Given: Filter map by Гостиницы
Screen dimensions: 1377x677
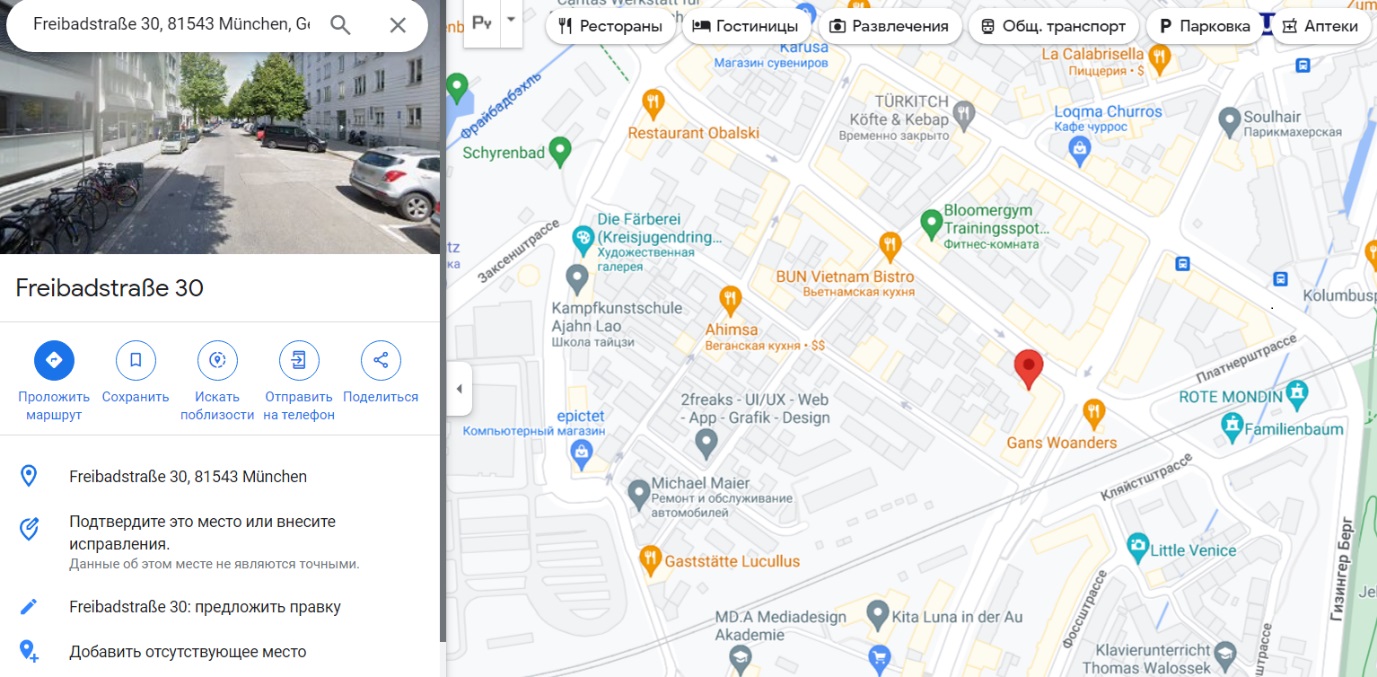Looking at the screenshot, I should point(746,26).
